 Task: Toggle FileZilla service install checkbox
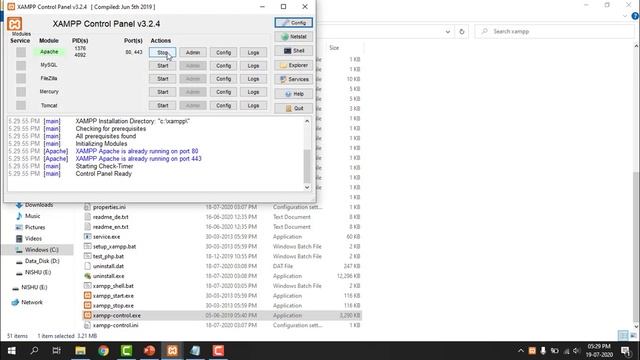tap(21, 78)
